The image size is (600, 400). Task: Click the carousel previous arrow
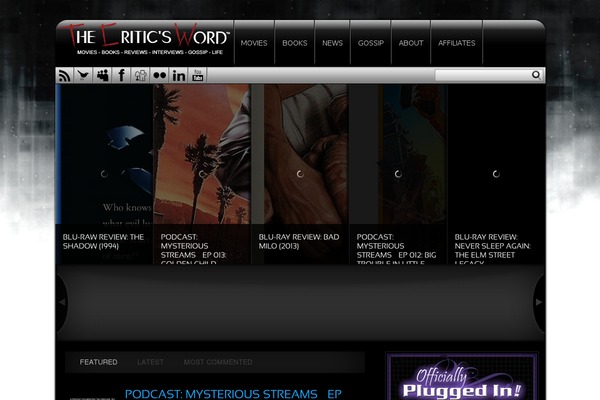coord(62,302)
